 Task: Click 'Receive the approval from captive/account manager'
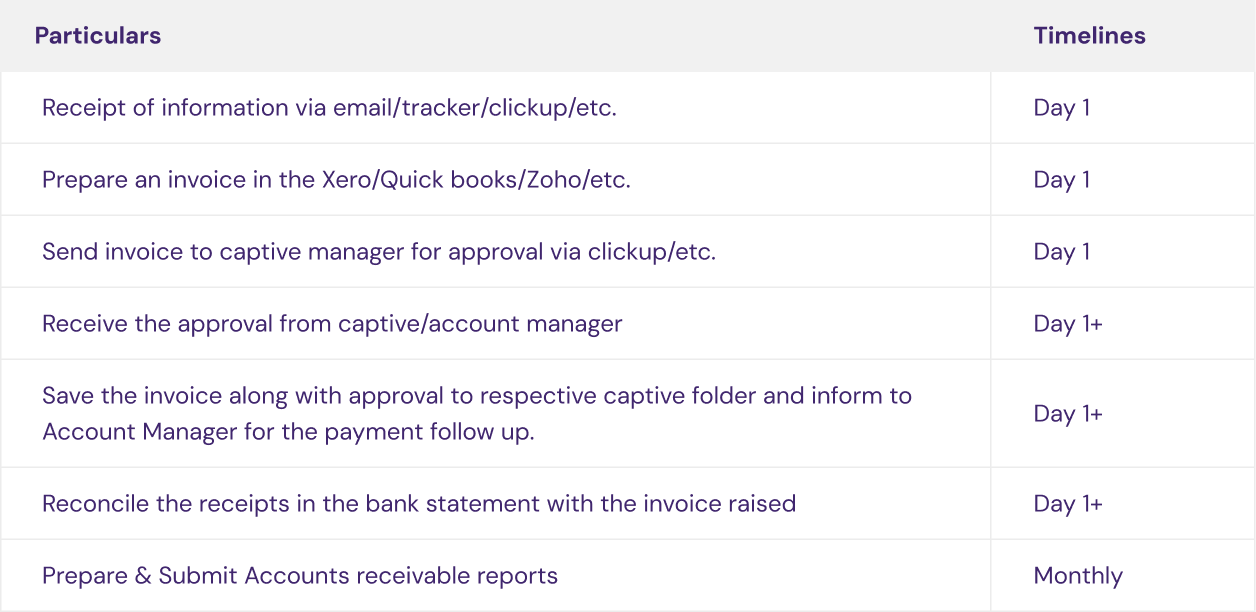[332, 324]
